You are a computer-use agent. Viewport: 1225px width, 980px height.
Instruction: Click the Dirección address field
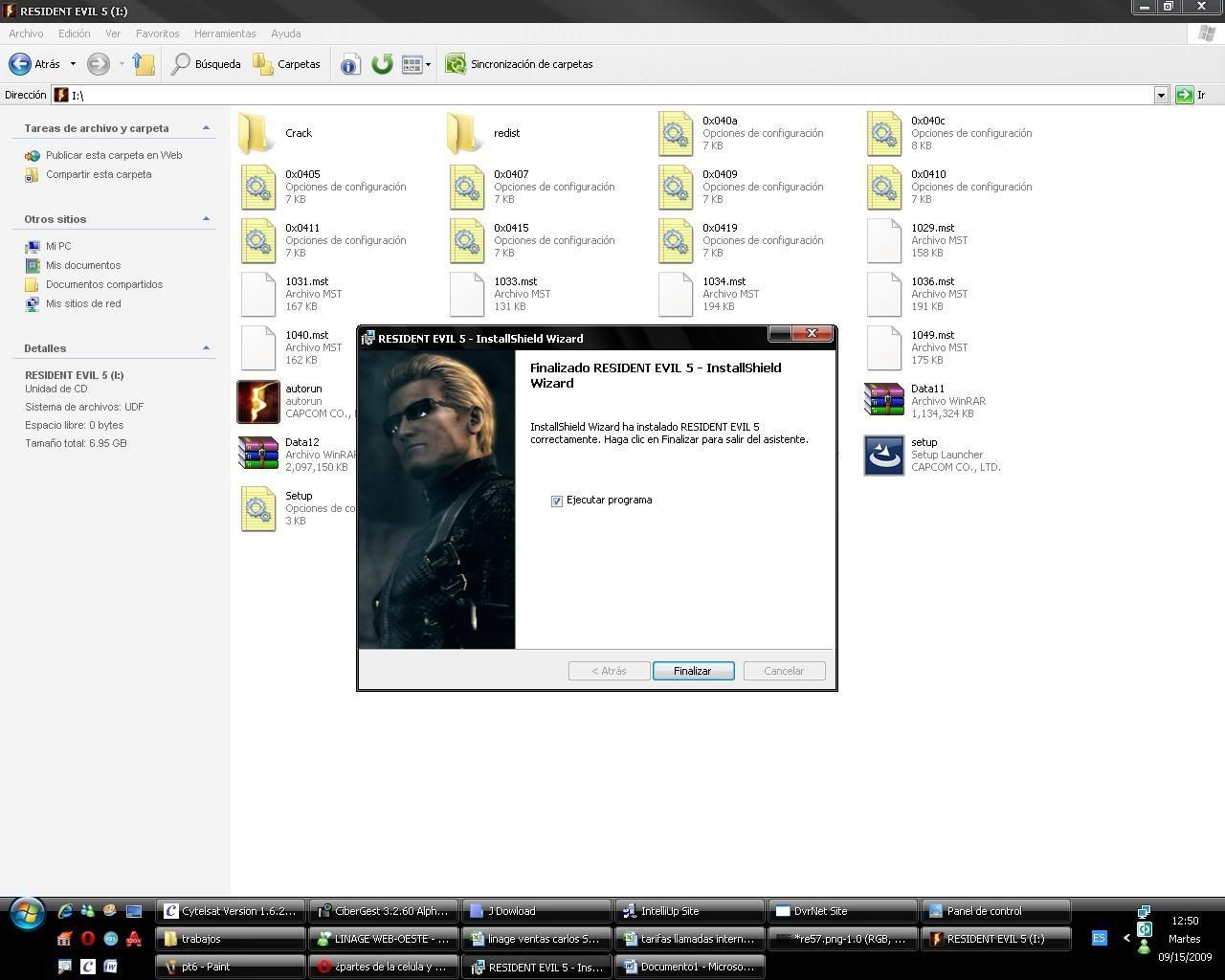[x=603, y=95]
